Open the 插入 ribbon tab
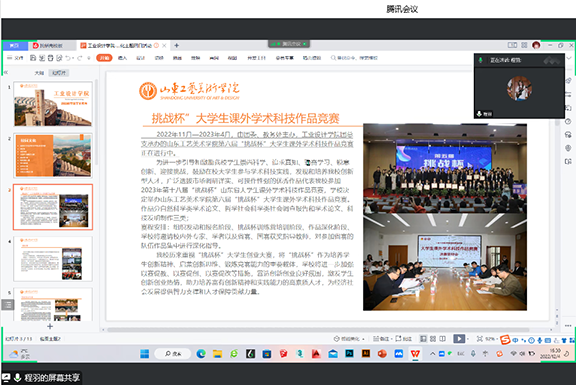The height and width of the screenshot is (385, 576). (x=122, y=58)
